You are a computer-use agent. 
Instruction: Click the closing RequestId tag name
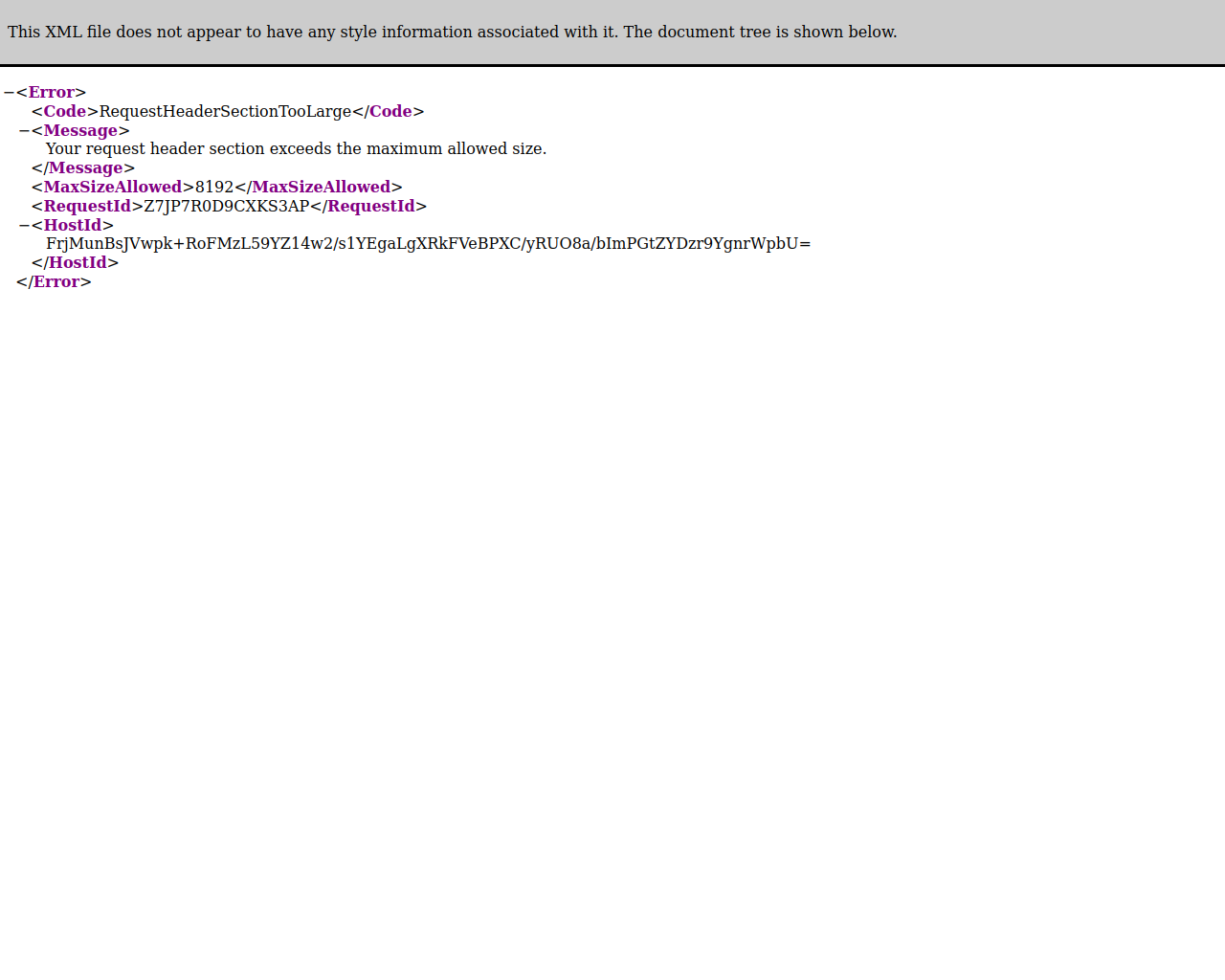point(371,207)
